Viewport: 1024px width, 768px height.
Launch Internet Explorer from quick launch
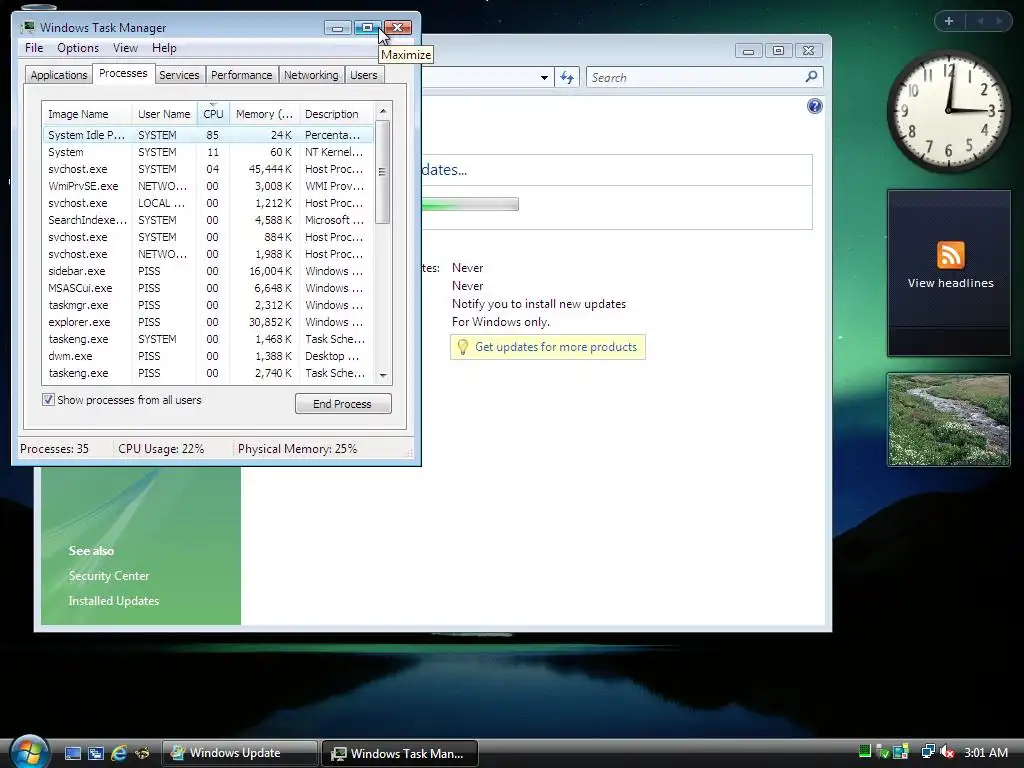119,753
